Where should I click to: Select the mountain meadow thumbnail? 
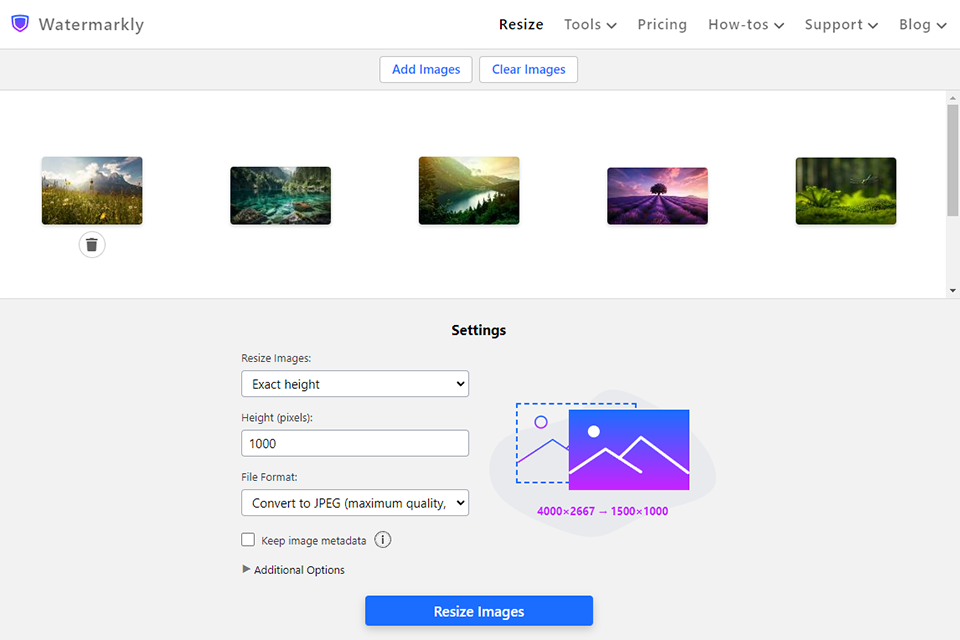pyautogui.click(x=92, y=190)
